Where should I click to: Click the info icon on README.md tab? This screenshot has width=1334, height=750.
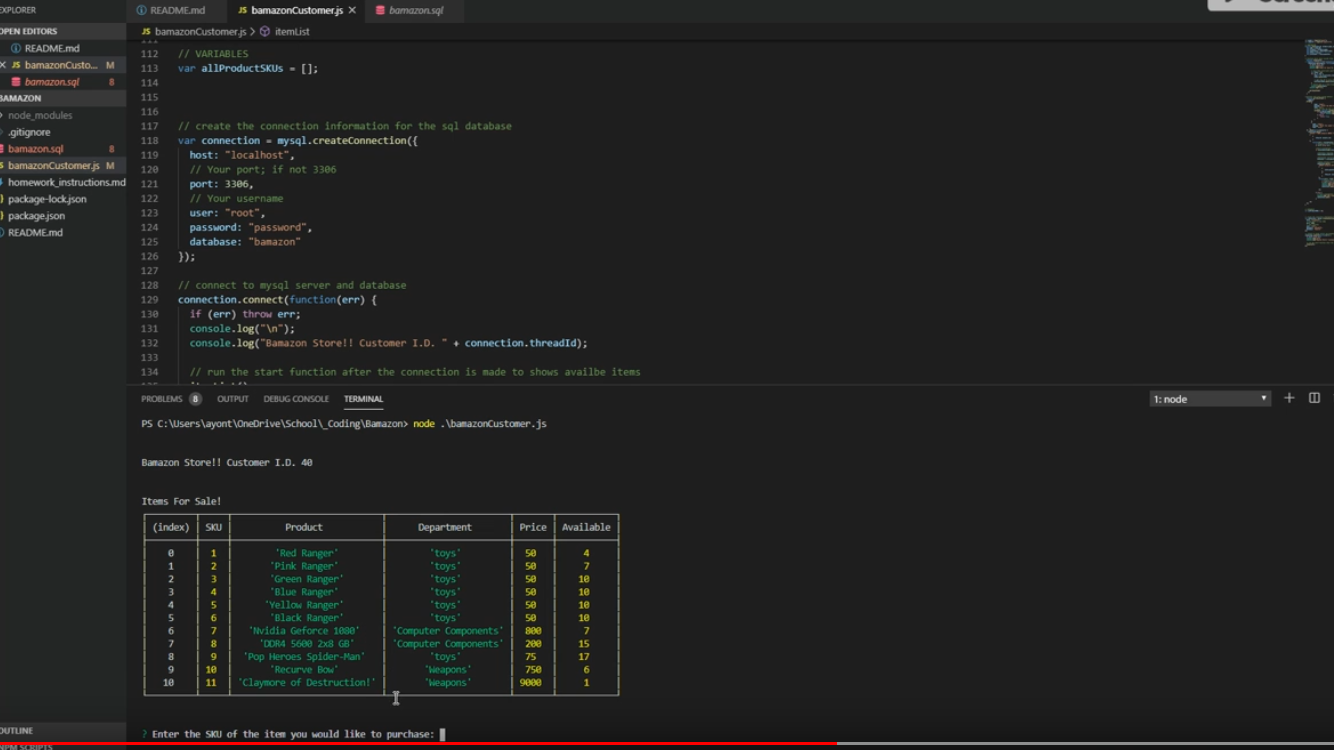point(141,10)
